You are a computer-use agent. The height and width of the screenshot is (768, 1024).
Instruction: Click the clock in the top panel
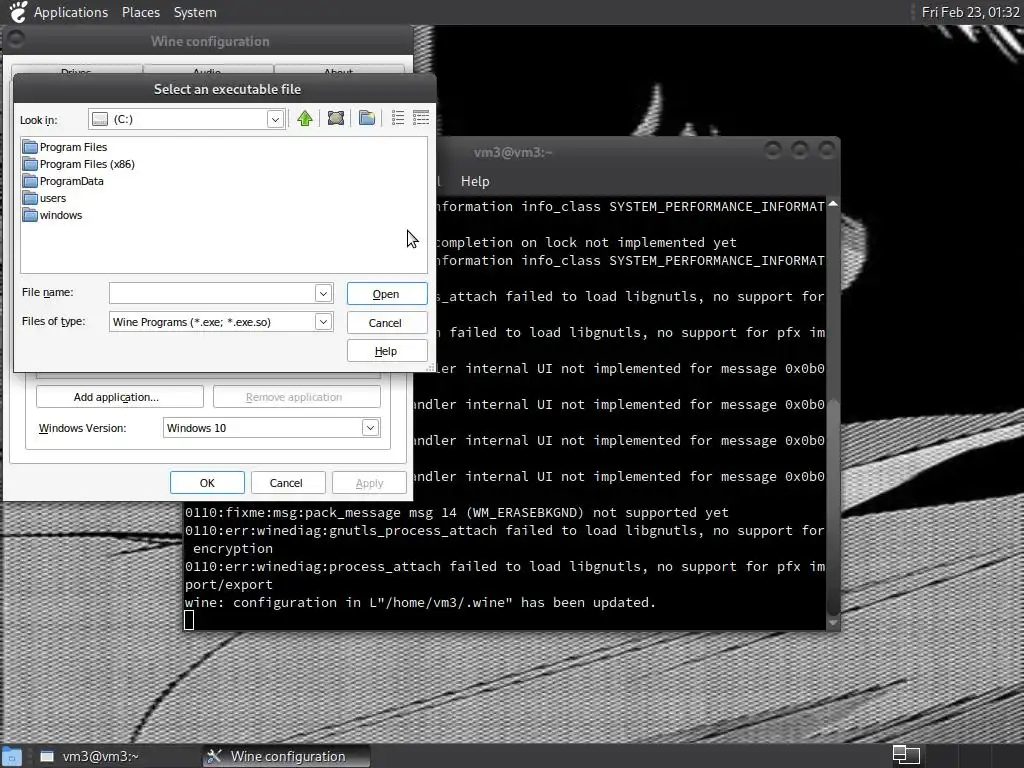[970, 12]
